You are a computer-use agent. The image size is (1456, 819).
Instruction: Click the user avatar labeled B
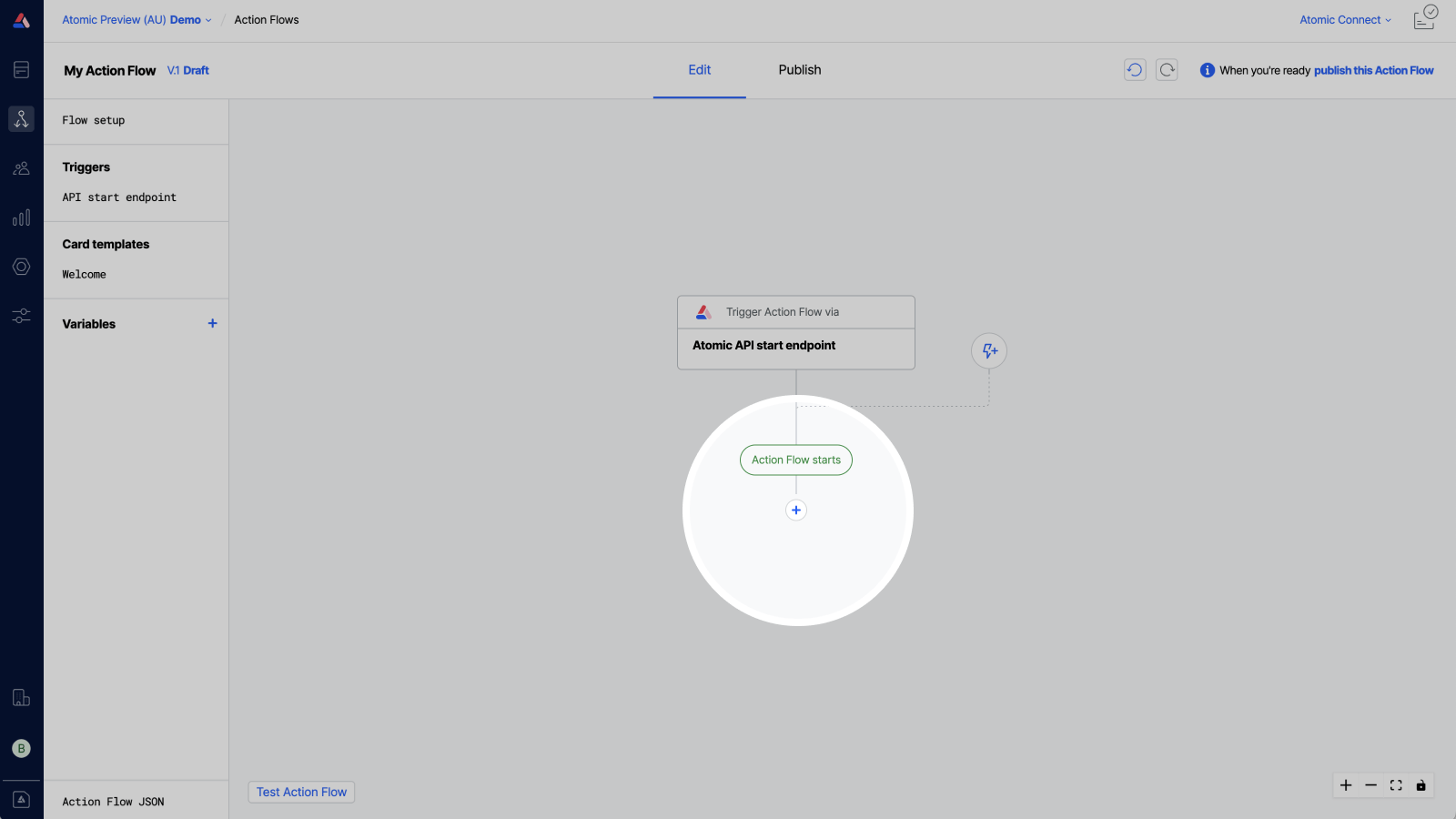coord(22,748)
